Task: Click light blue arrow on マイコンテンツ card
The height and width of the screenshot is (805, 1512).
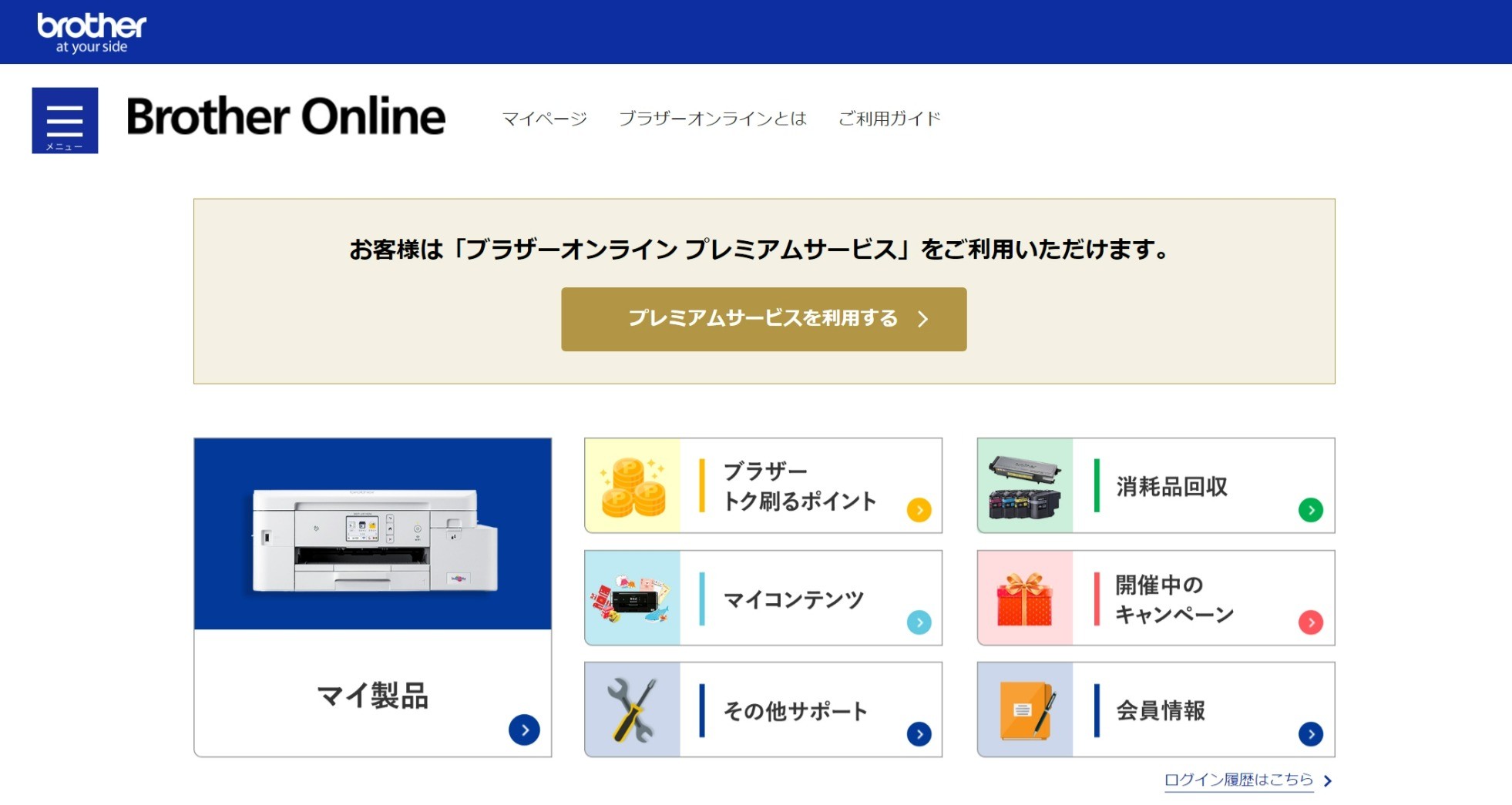Action: [919, 622]
